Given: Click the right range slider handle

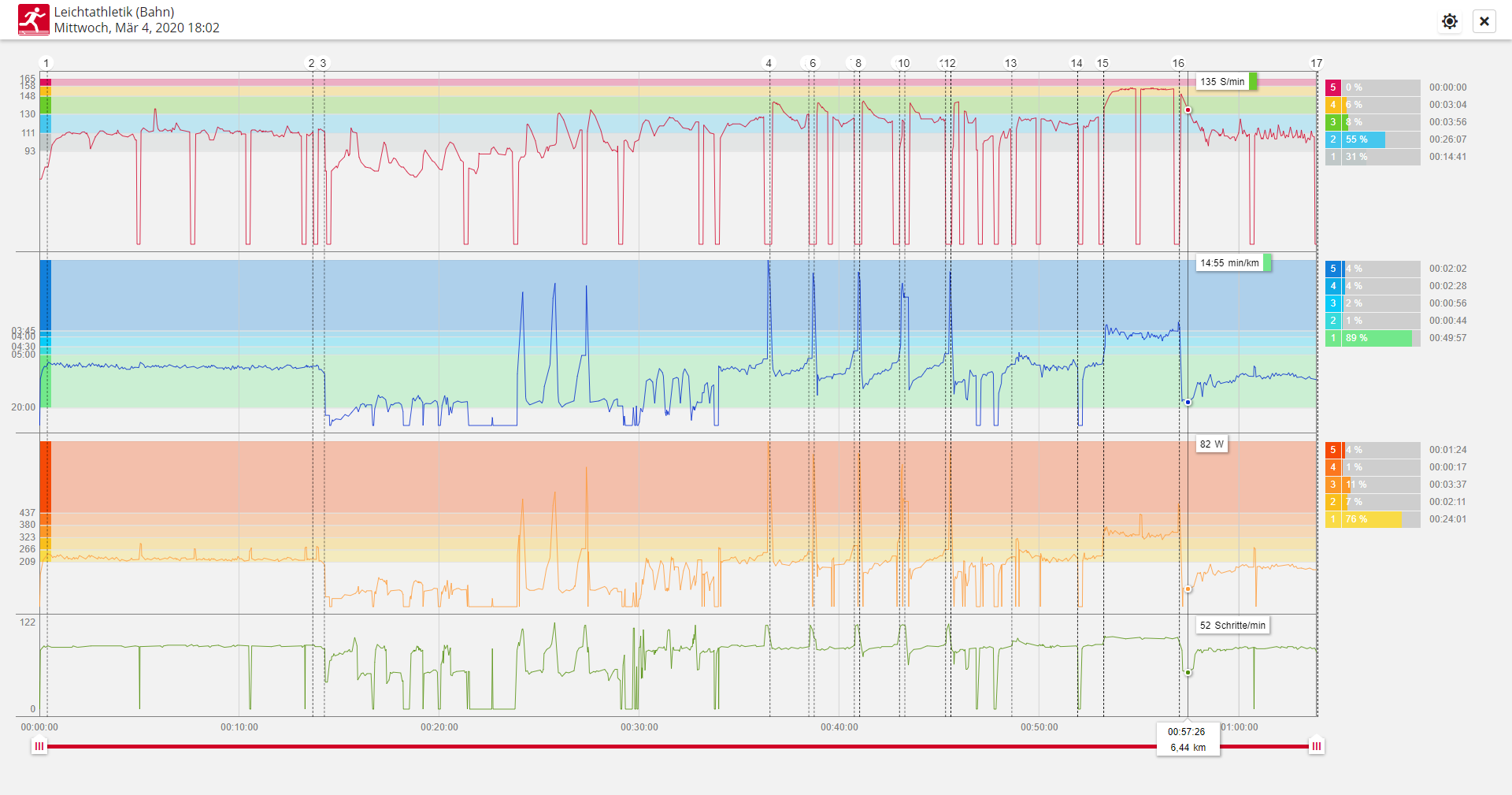Looking at the screenshot, I should point(1316,745).
